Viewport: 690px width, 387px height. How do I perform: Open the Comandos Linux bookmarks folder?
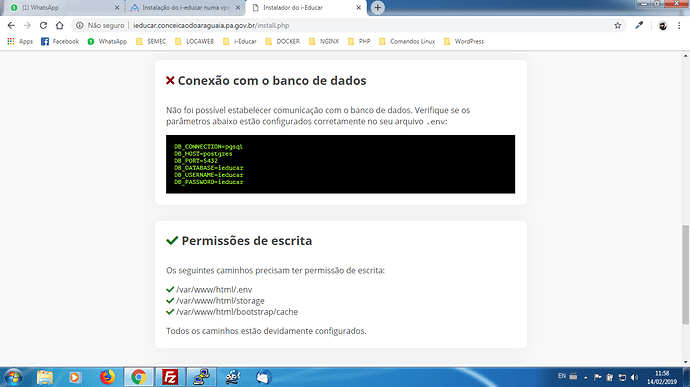tap(407, 41)
